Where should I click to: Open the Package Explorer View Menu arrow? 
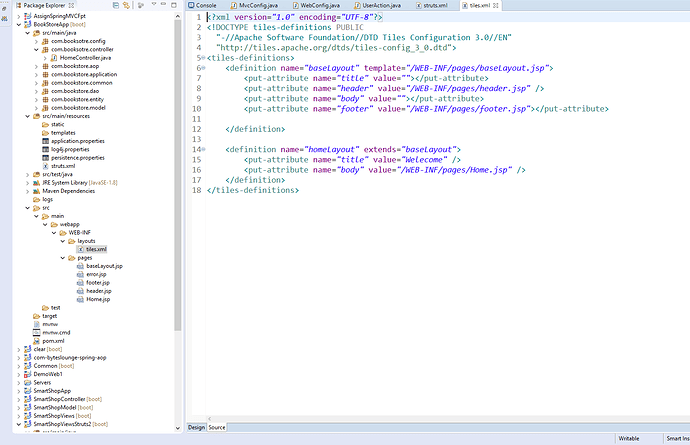point(152,5)
